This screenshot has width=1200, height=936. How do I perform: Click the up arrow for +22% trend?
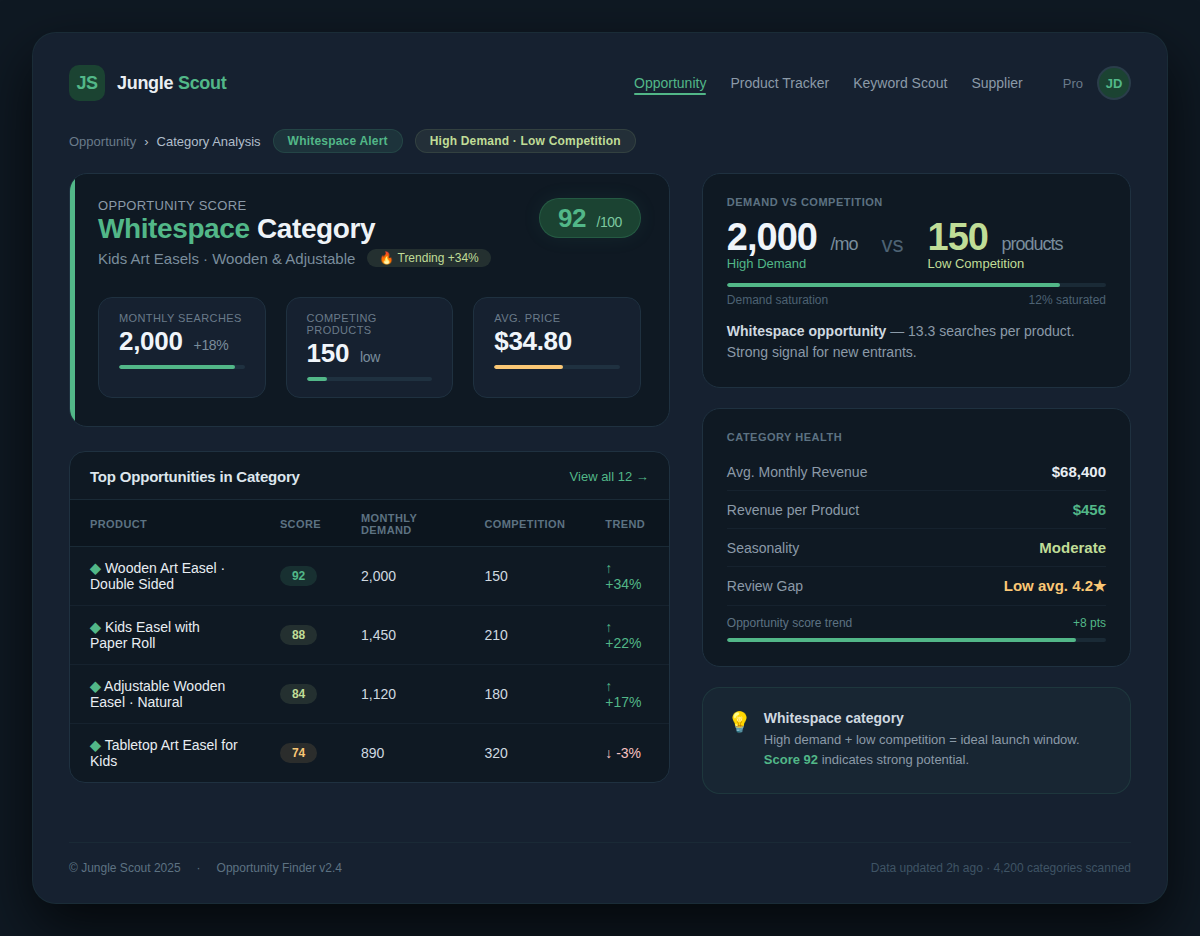(x=608, y=627)
